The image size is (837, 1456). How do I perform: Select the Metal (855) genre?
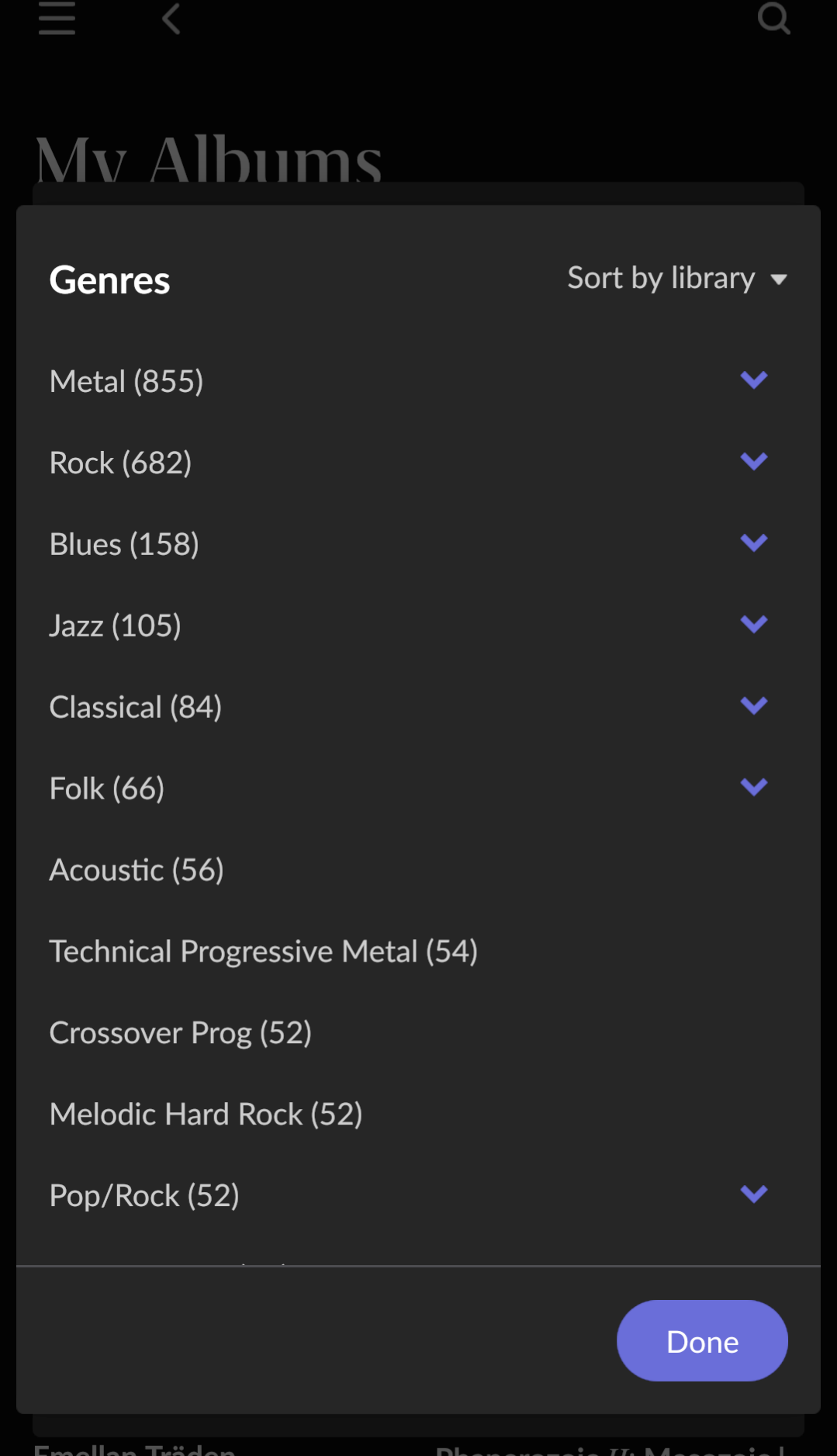[126, 382]
